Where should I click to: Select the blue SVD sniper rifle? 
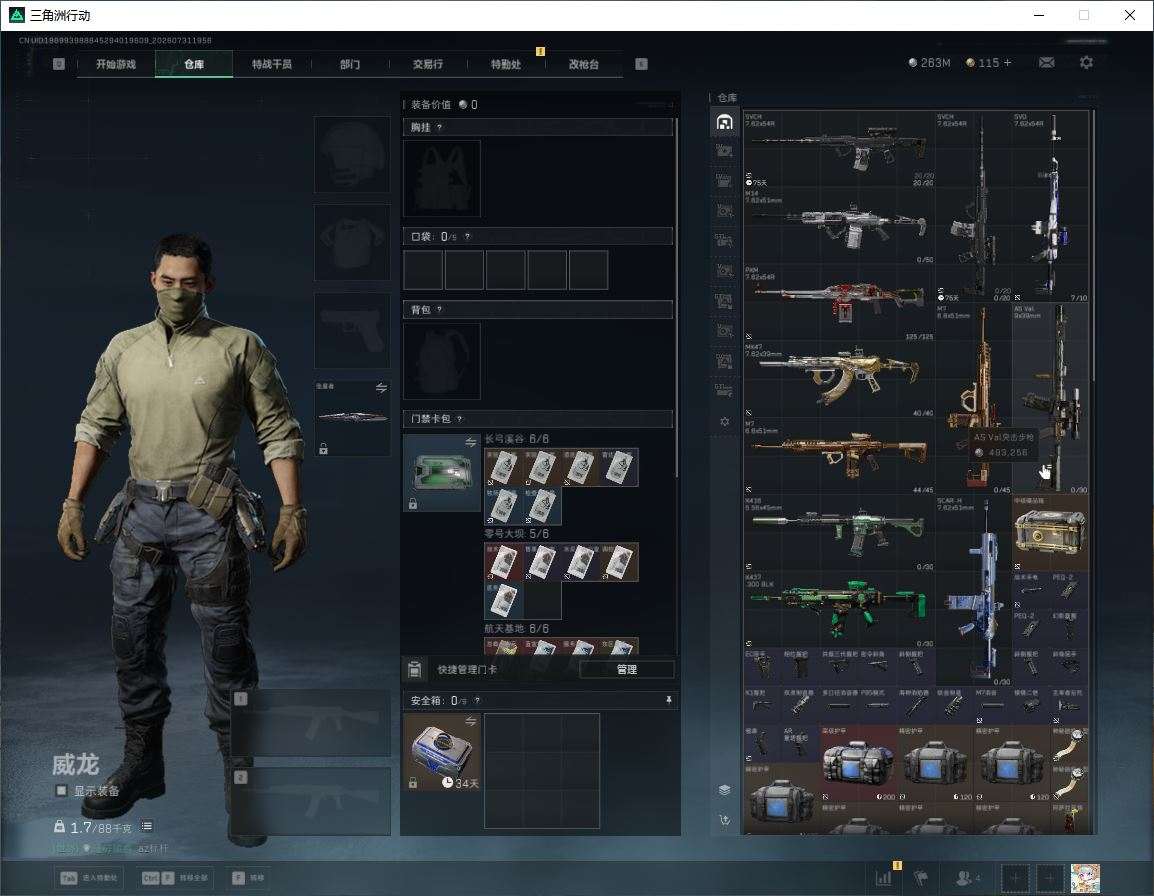click(x=1050, y=206)
